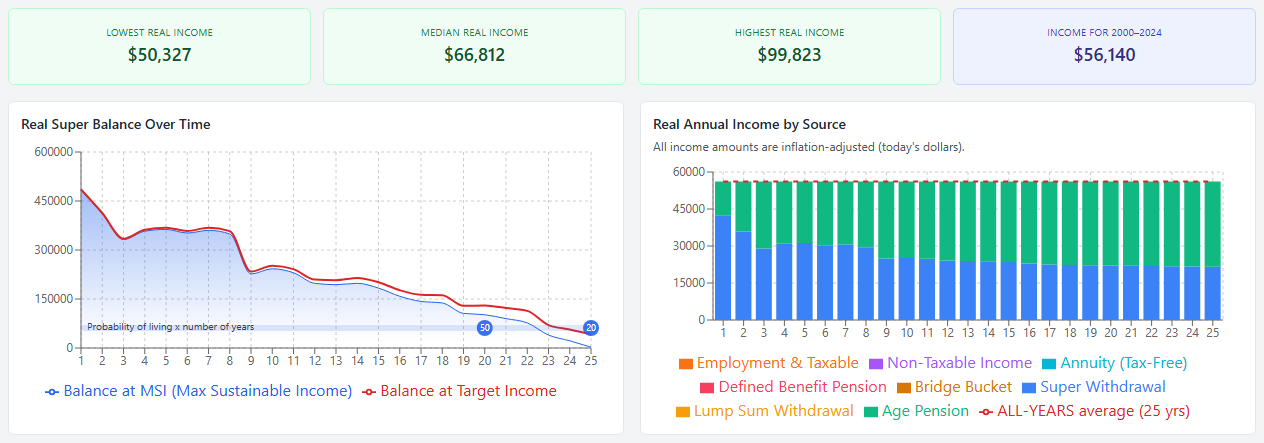Click the Lump Sum Withdrawal legend icon
Viewport: 1264px width, 443px height.
[683, 412]
